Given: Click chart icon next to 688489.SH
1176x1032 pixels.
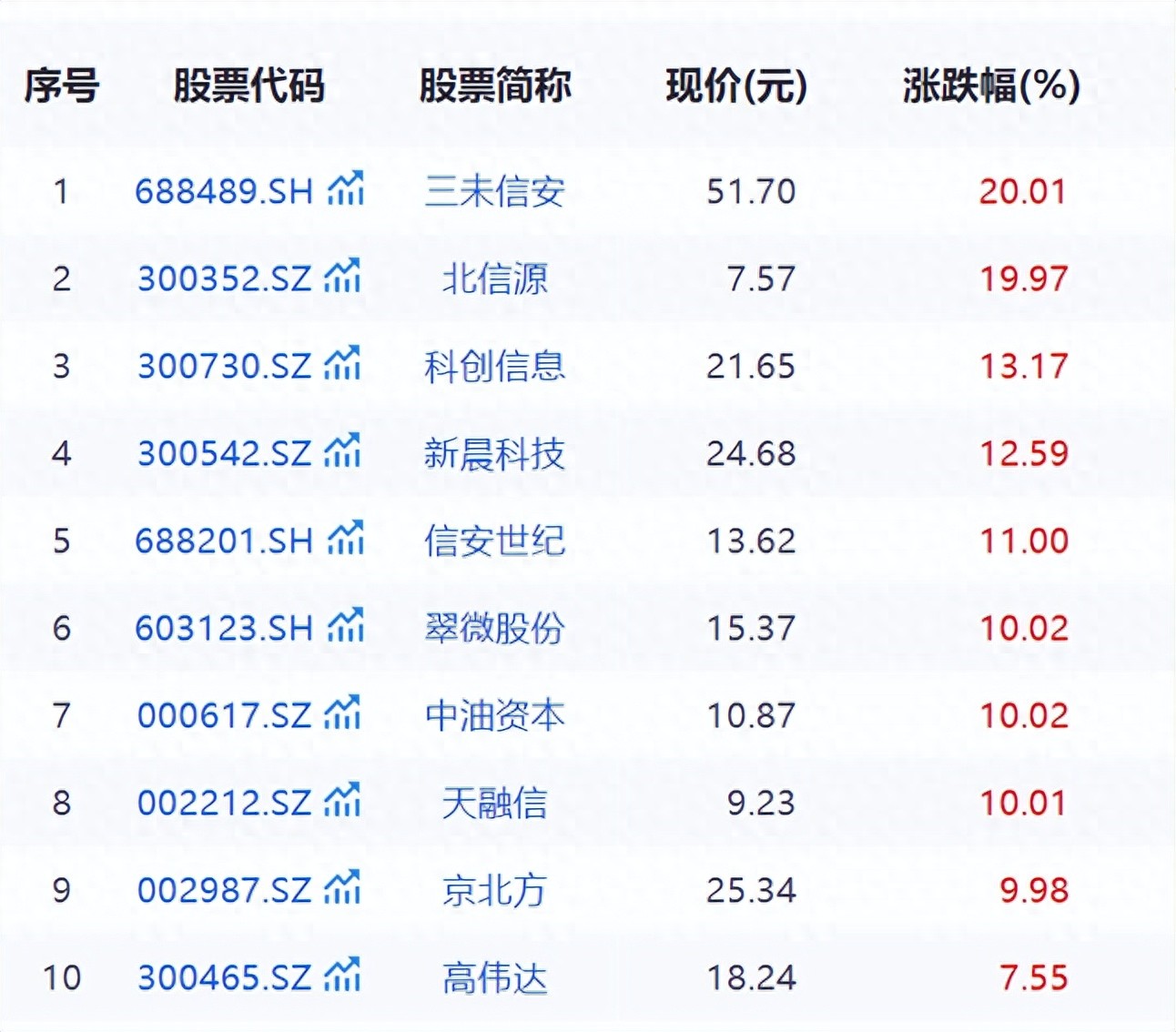Looking at the screenshot, I should [x=346, y=189].
